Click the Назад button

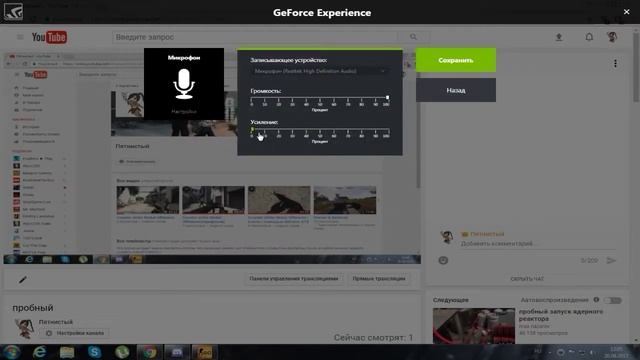[456, 90]
